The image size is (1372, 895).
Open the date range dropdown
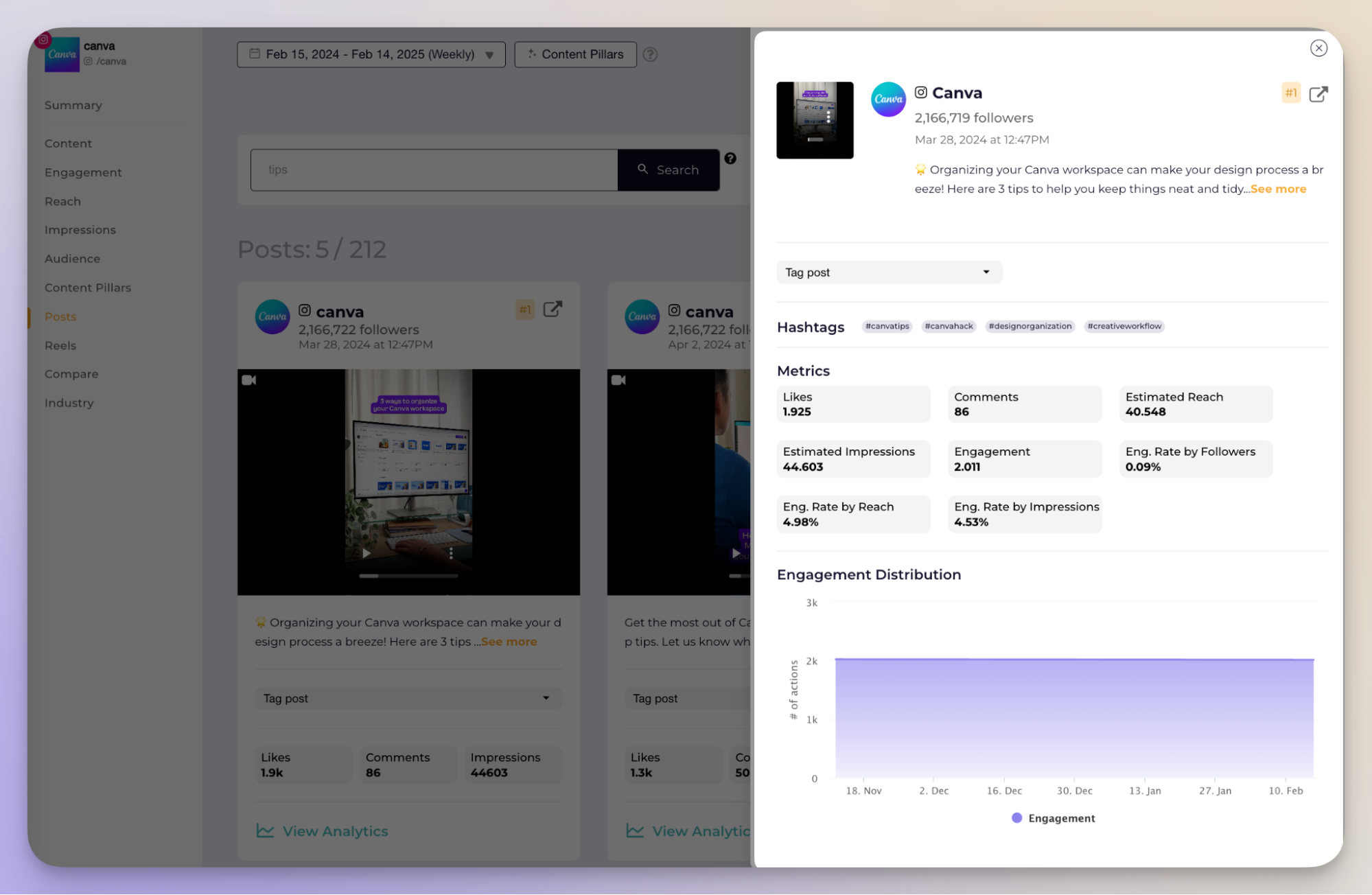(371, 54)
